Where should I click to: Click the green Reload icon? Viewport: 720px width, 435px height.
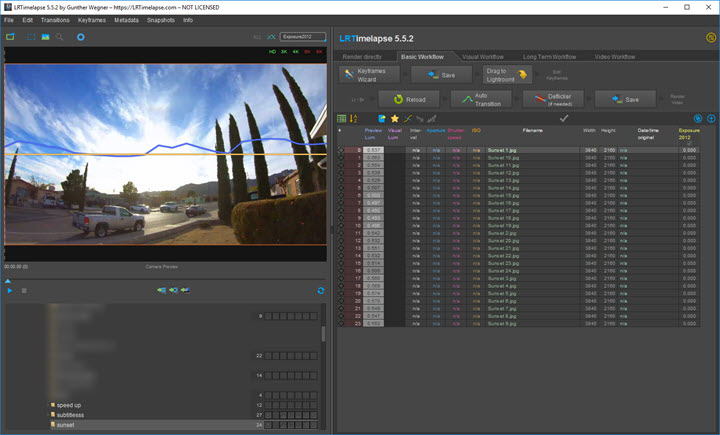396,98
